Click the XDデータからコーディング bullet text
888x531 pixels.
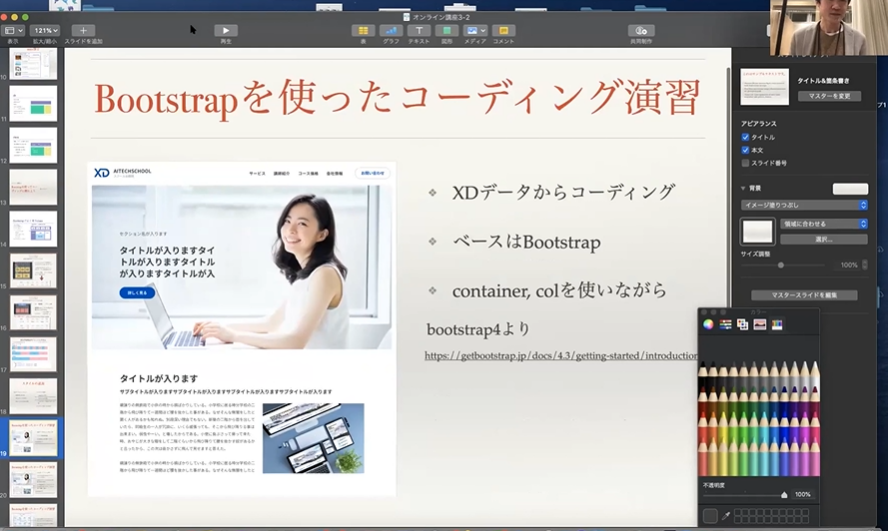pyautogui.click(x=563, y=192)
